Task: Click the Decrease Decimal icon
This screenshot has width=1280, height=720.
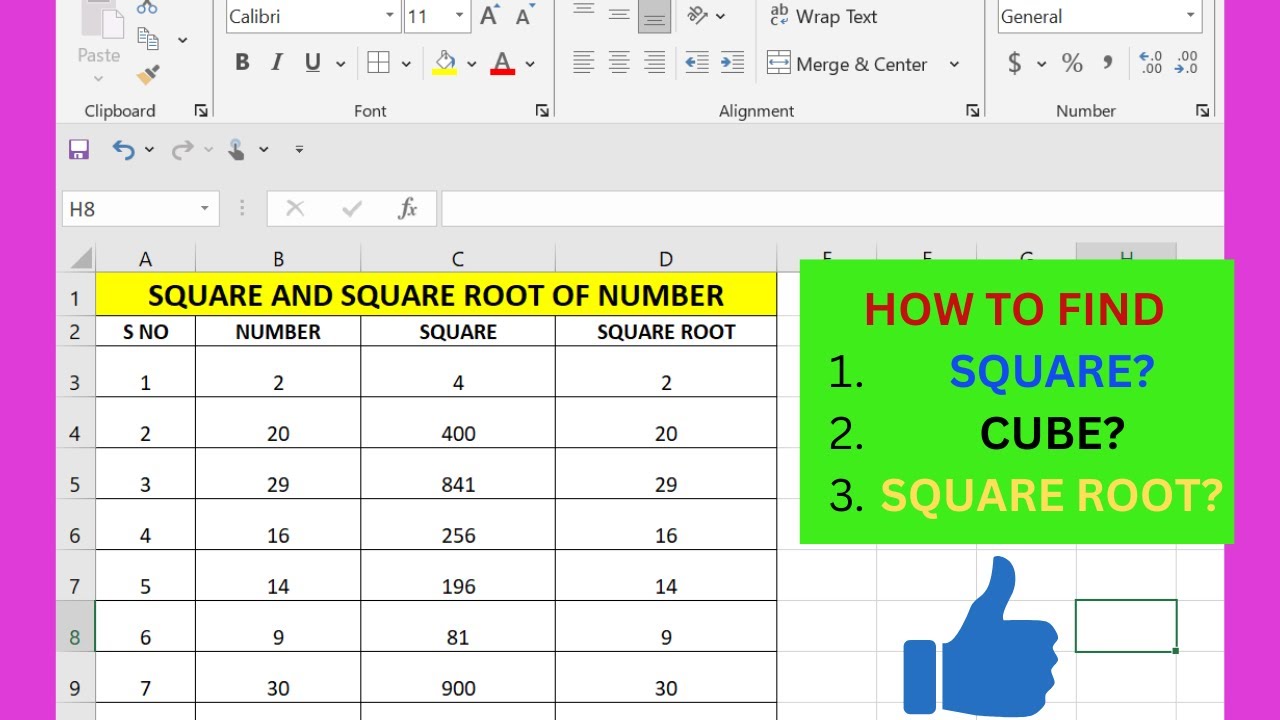Action: pyautogui.click(x=1187, y=64)
